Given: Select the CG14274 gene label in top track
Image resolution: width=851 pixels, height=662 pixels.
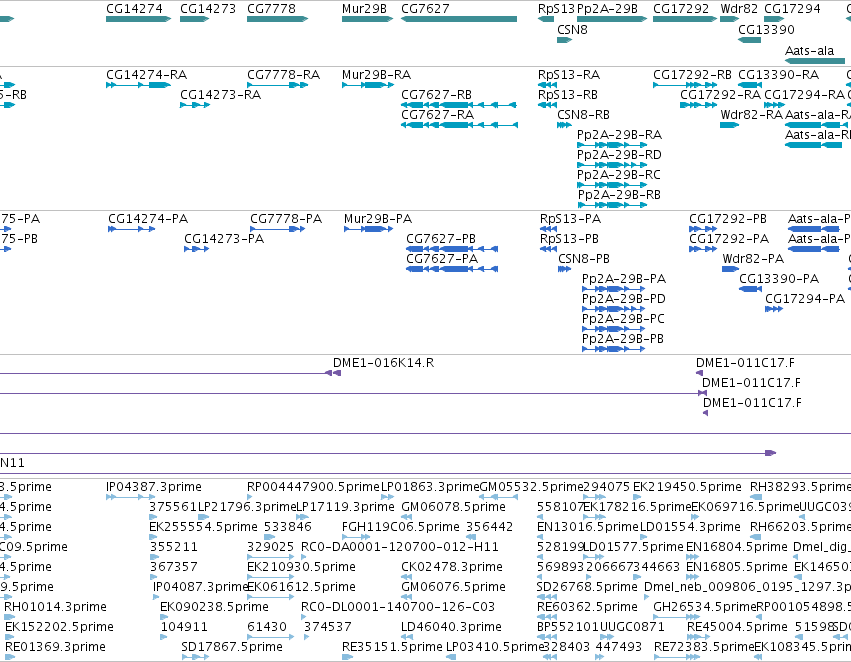Looking at the screenshot, I should (x=134, y=9).
